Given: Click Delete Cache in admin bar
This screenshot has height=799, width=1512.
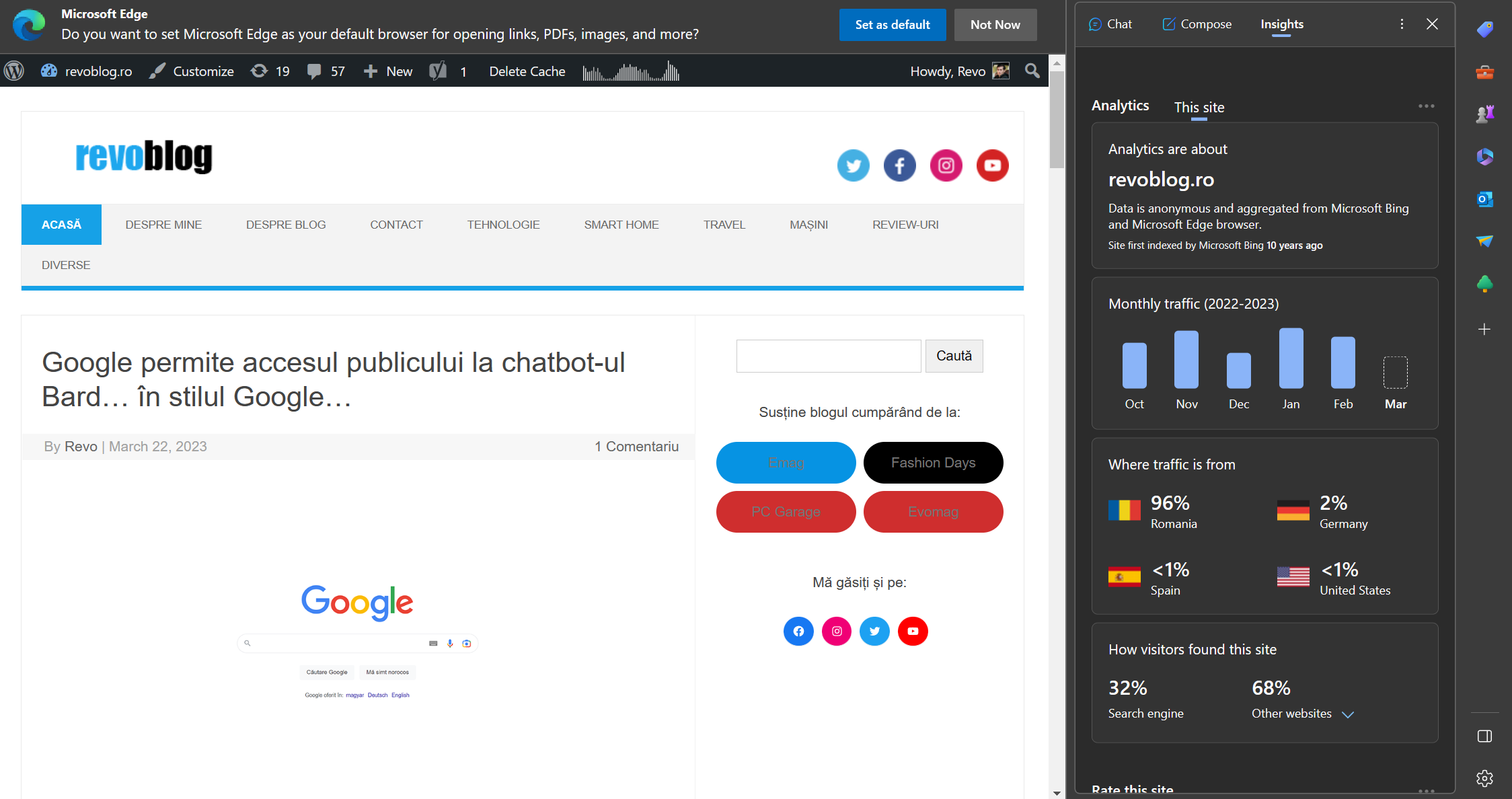Looking at the screenshot, I should pyautogui.click(x=527, y=71).
